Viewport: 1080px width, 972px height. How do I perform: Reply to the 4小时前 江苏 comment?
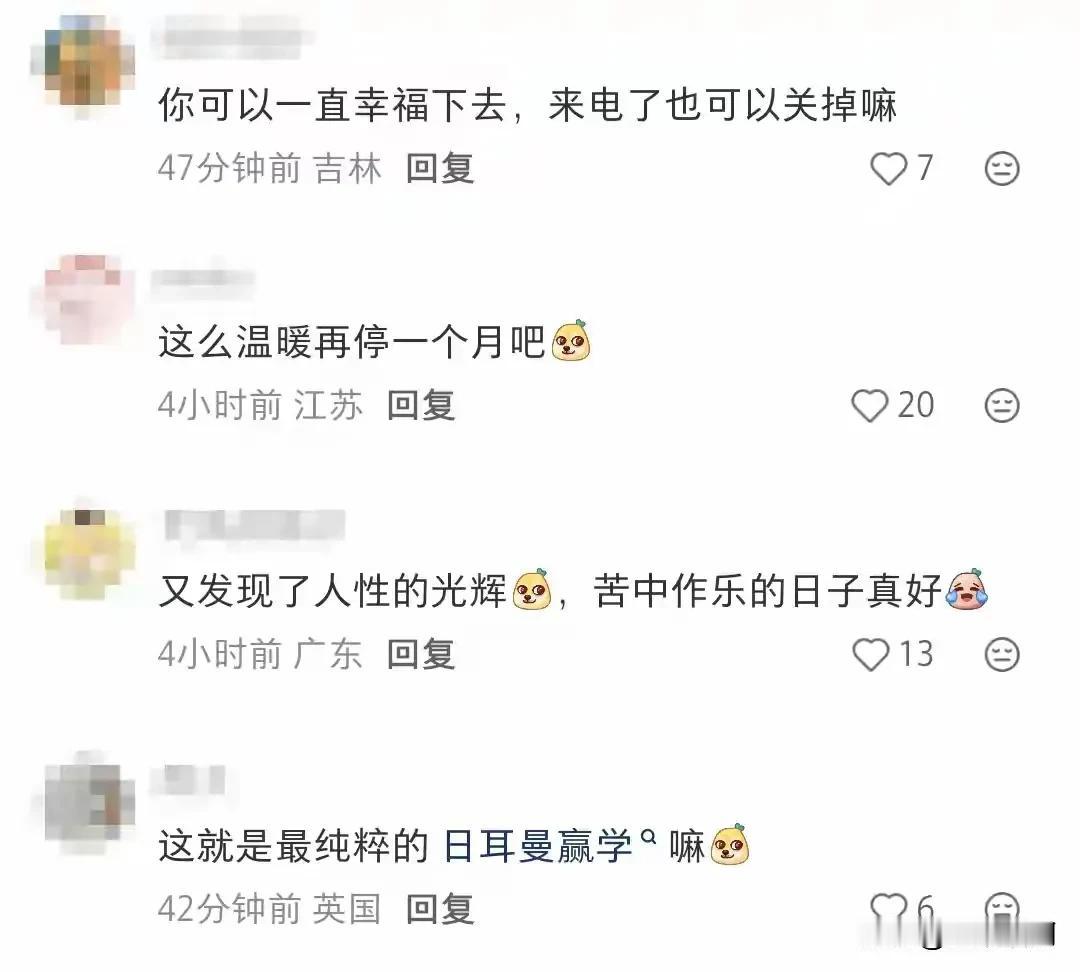click(x=421, y=405)
